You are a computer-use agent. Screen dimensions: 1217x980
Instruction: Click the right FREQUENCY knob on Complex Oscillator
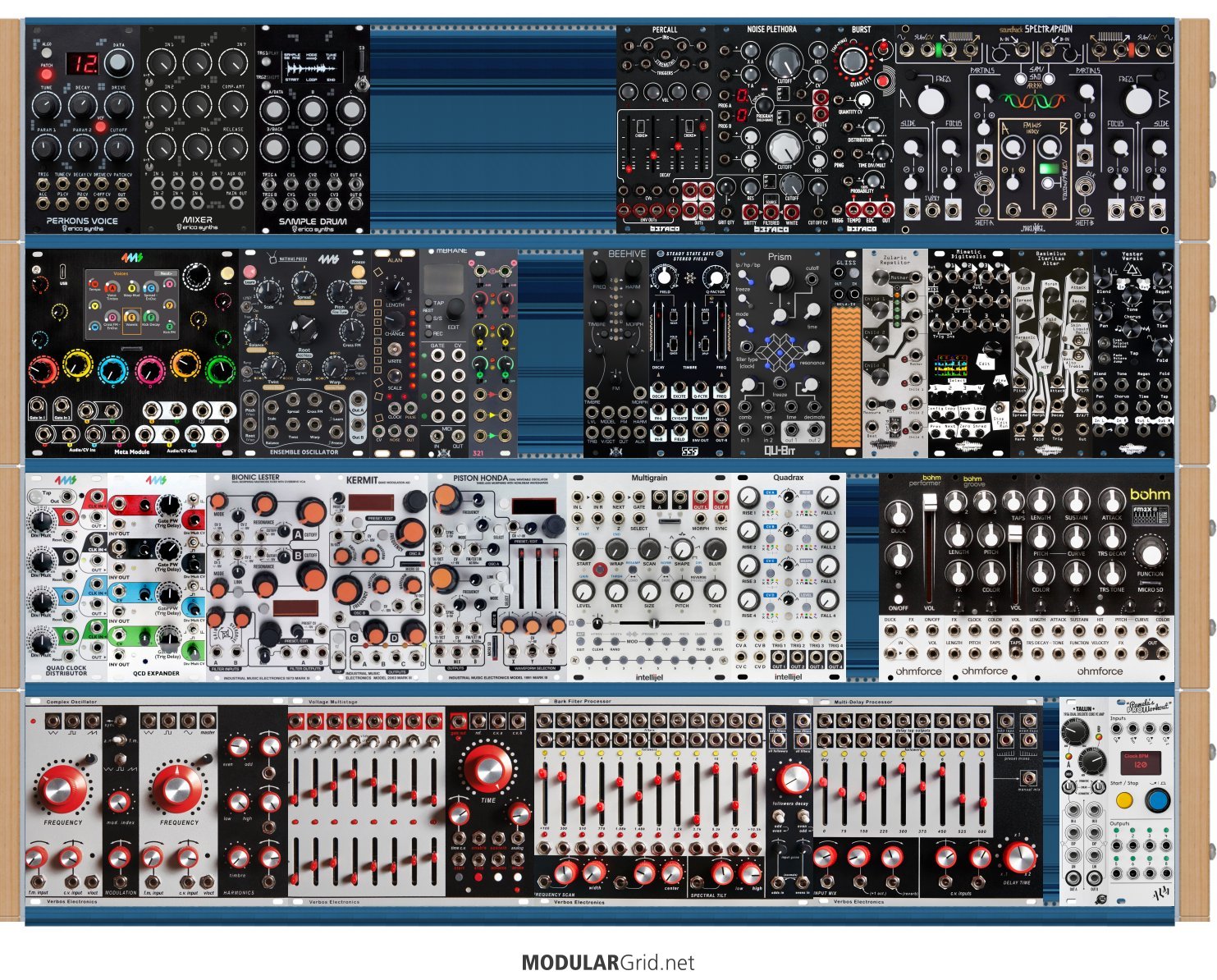click(x=178, y=788)
